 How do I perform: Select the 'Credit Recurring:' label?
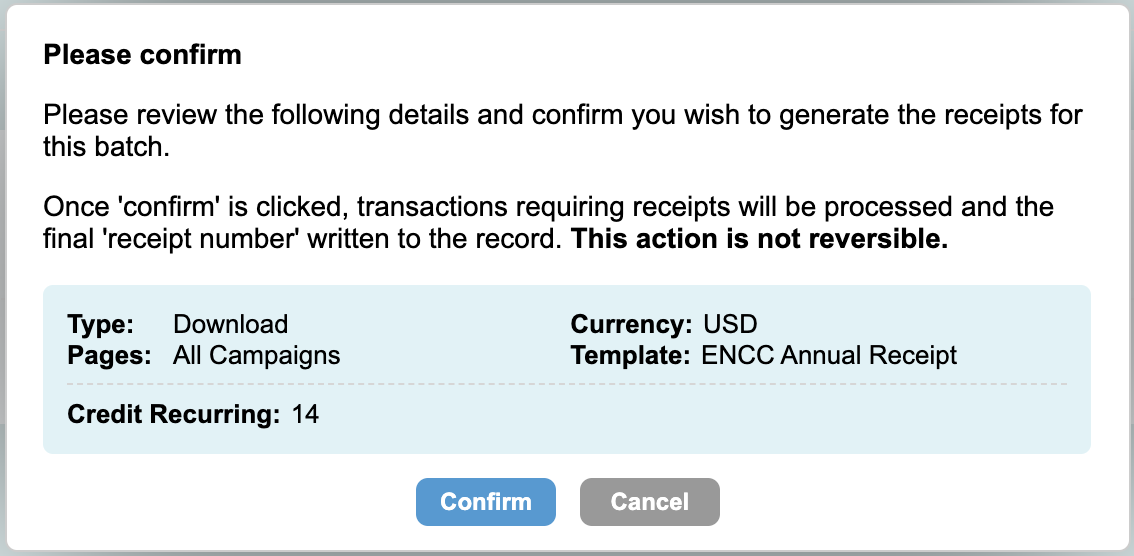pos(173,413)
